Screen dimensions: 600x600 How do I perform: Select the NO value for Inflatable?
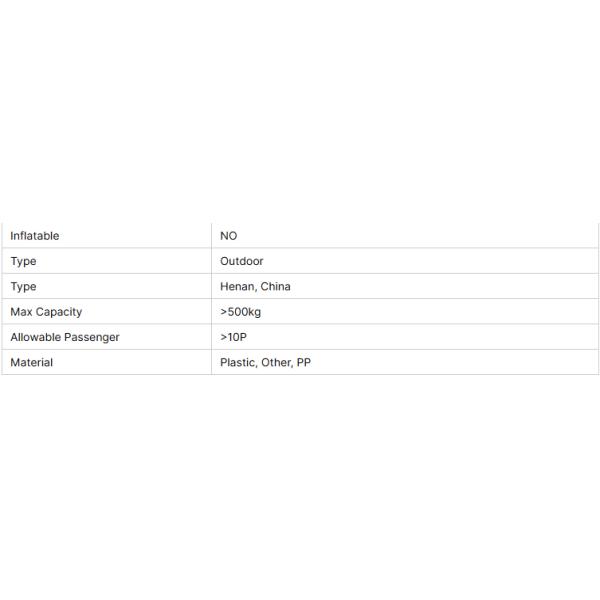tap(228, 236)
